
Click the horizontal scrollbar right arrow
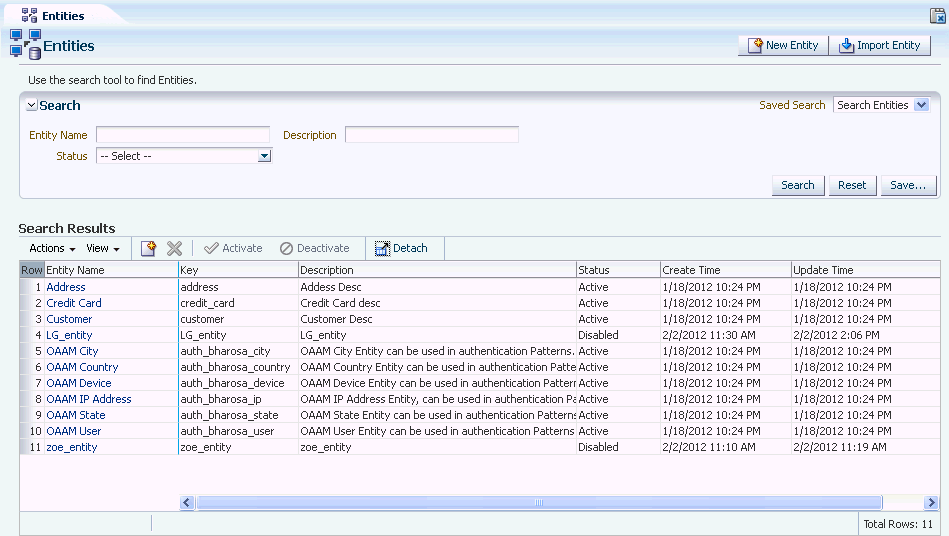931,503
